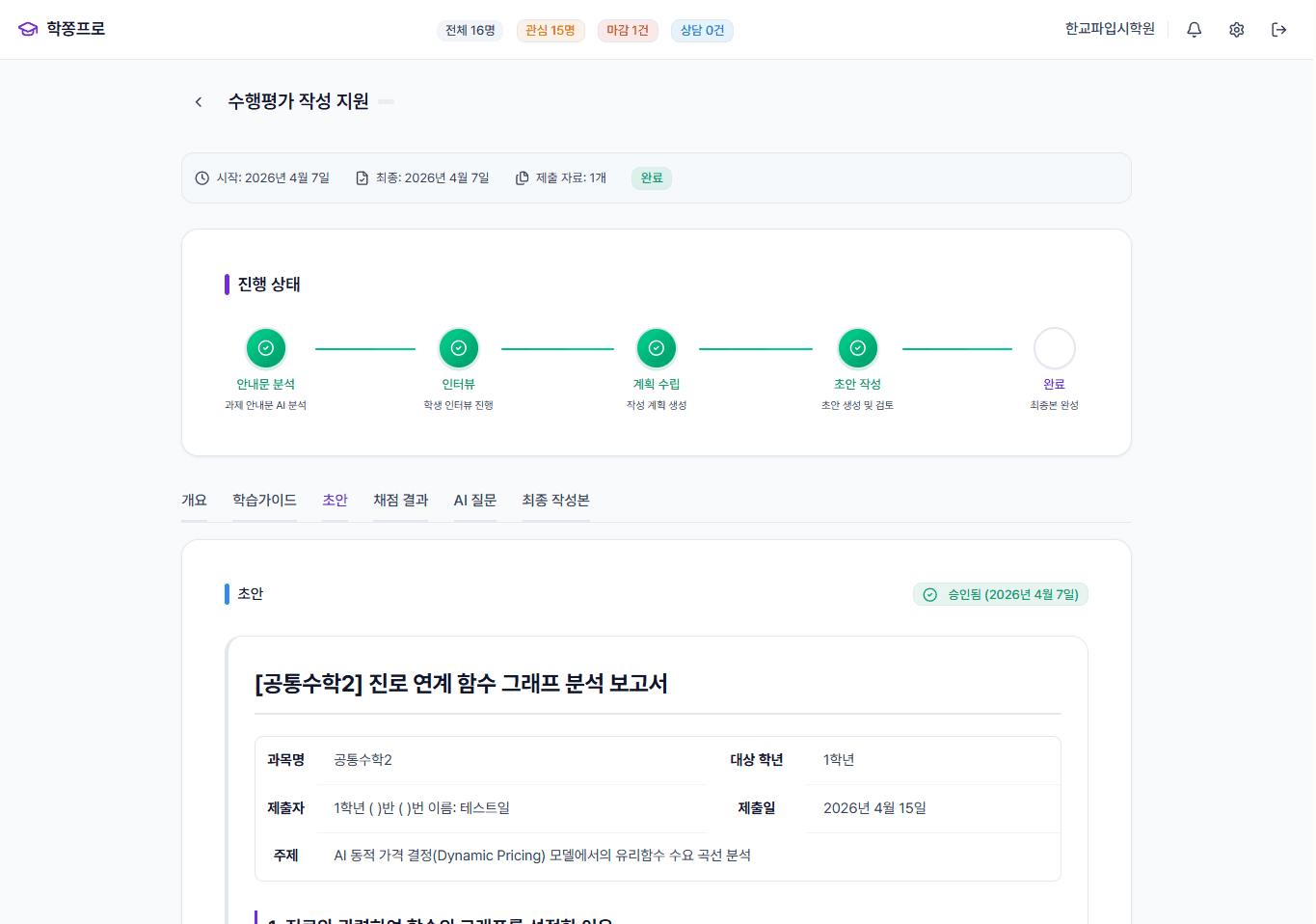Click the 작성 계획 생성 caption
The image size is (1316, 924).
(x=657, y=406)
